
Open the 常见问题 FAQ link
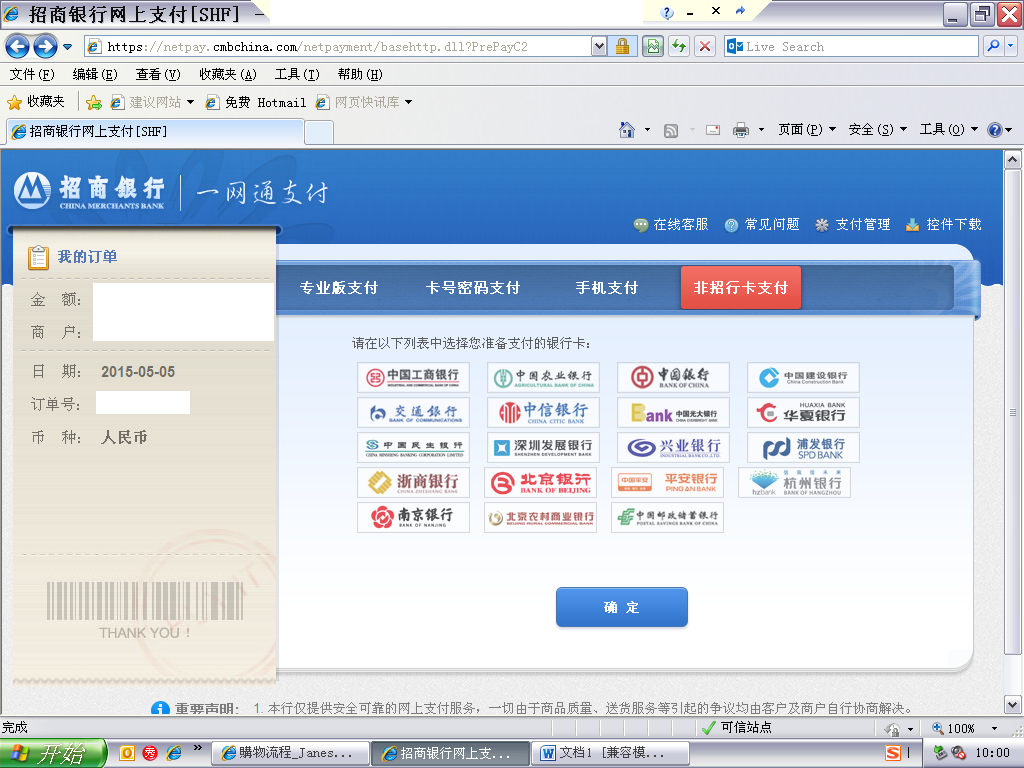[x=762, y=225]
